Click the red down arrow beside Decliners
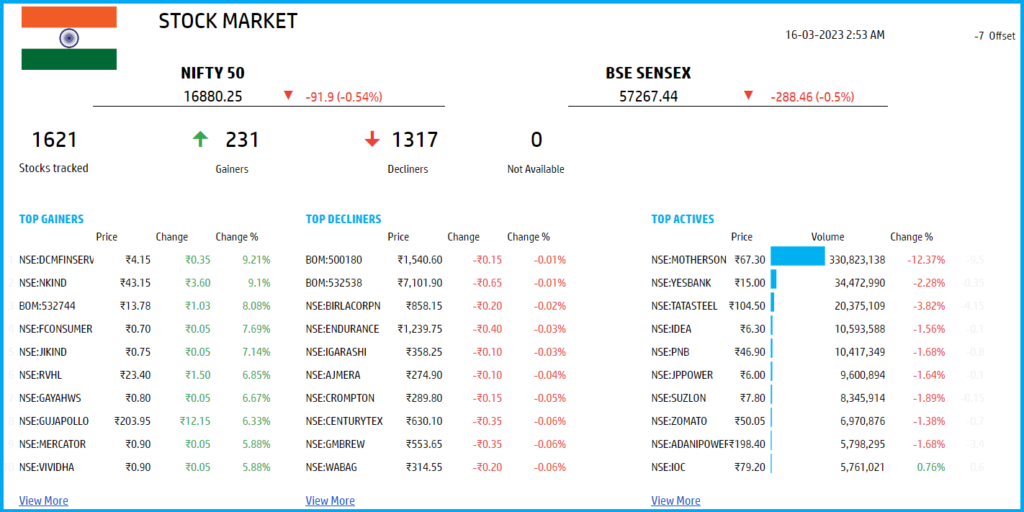 pos(372,139)
